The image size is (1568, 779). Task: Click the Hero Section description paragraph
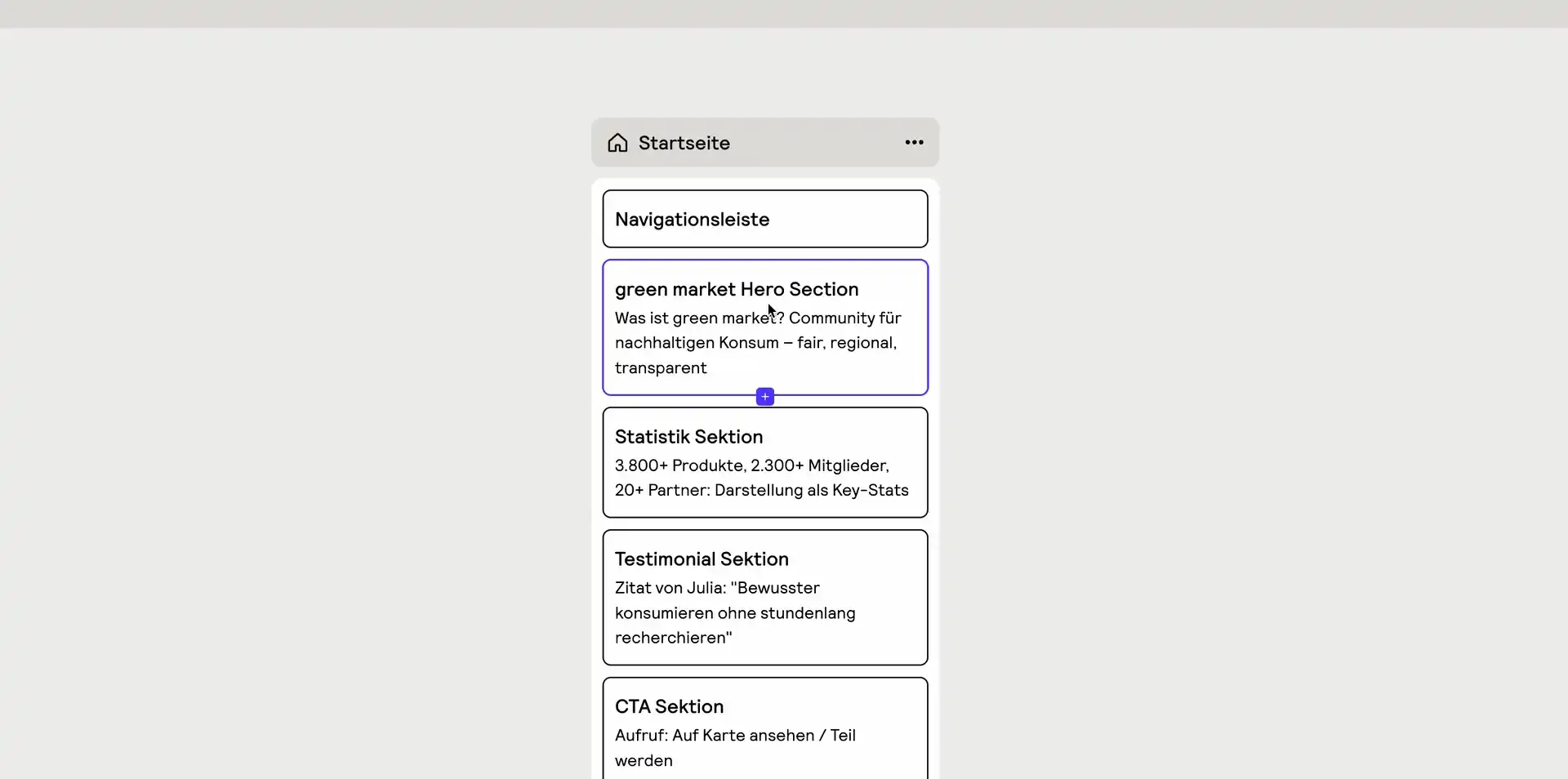click(756, 342)
